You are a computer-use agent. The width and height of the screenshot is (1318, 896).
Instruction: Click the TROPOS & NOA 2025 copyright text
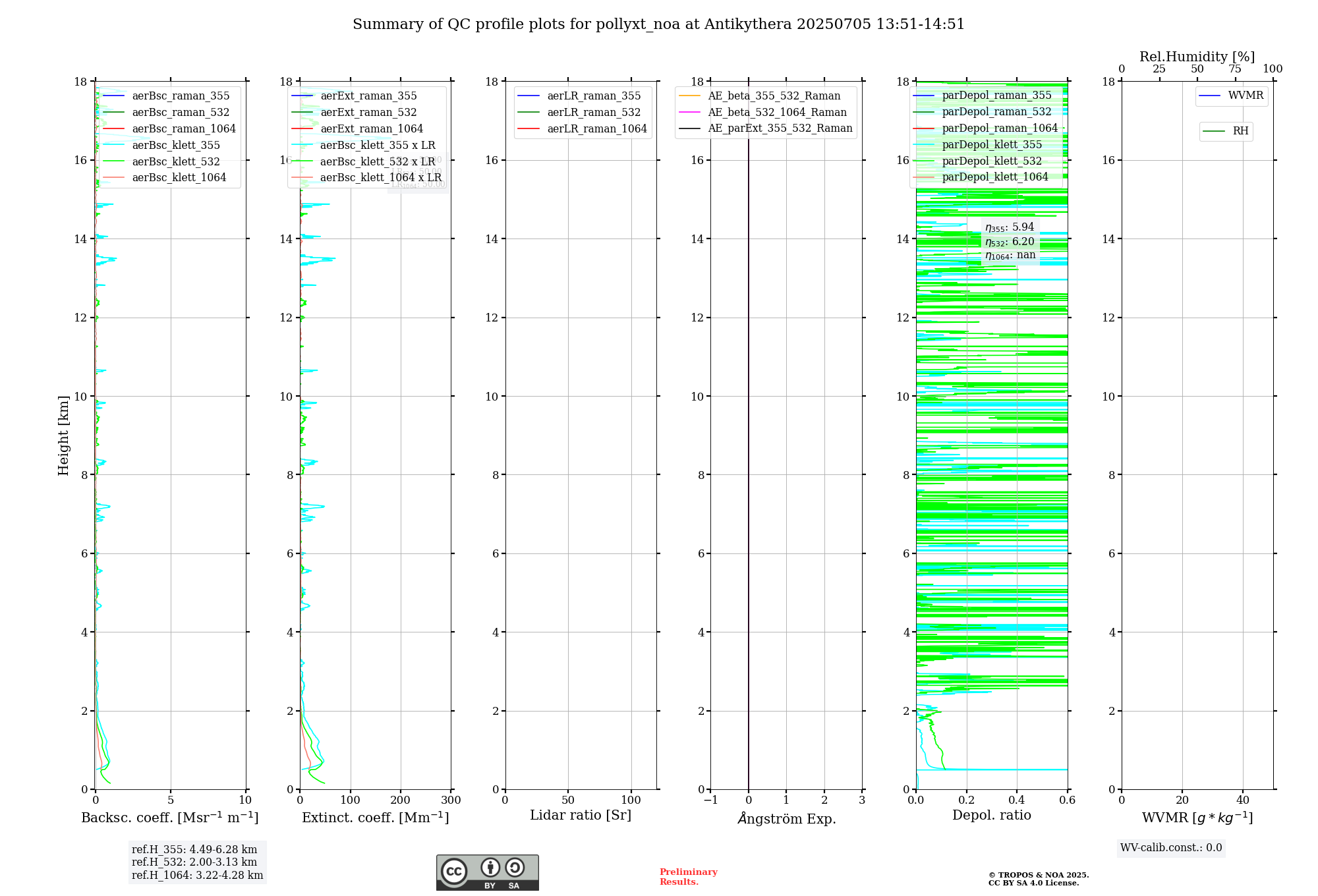[1038, 876]
